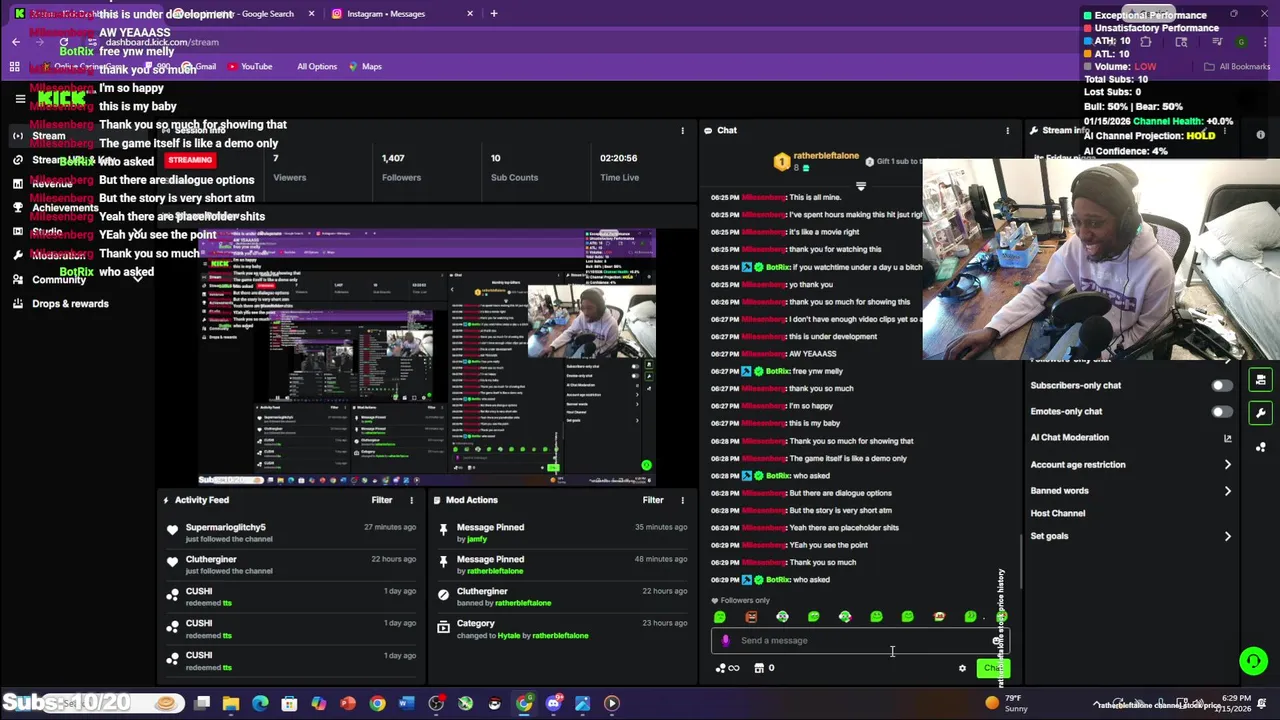Click the stream preview thumbnail
The width and height of the screenshot is (1280, 720).
427,357
